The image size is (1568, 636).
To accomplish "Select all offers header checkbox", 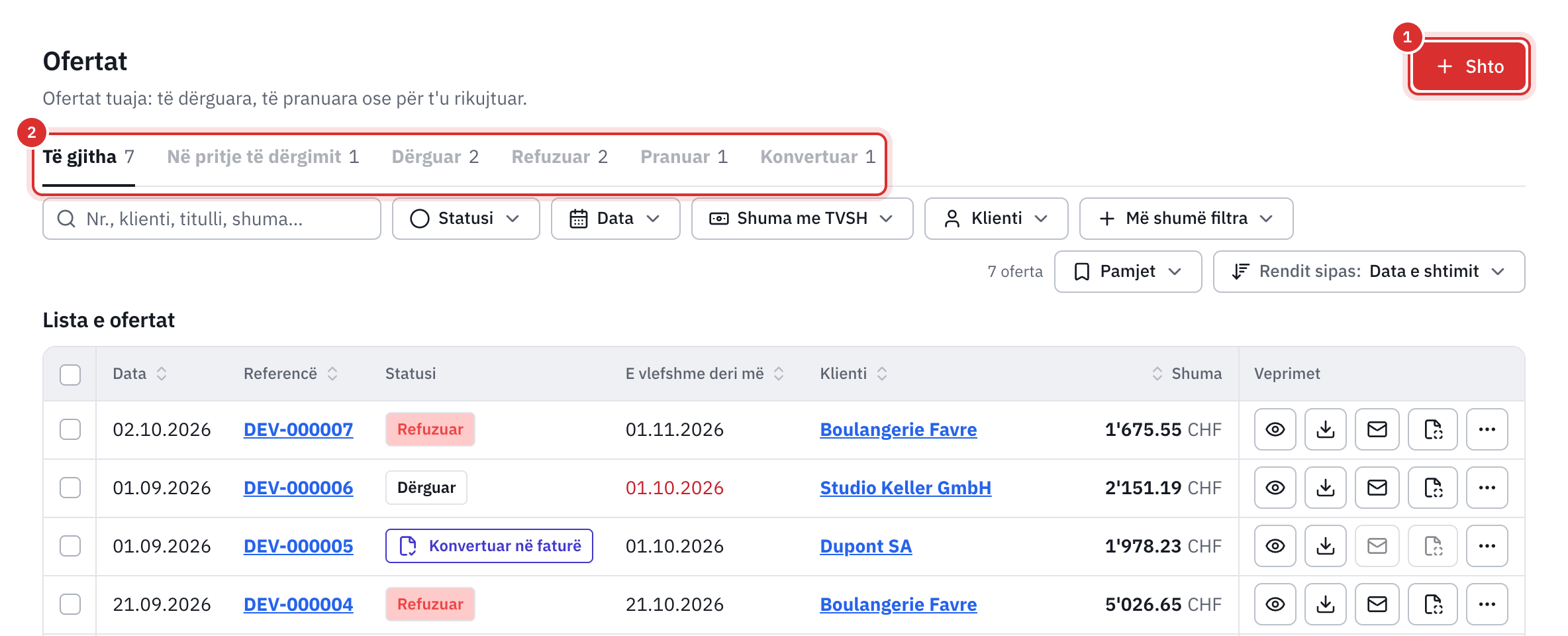I will 70,374.
